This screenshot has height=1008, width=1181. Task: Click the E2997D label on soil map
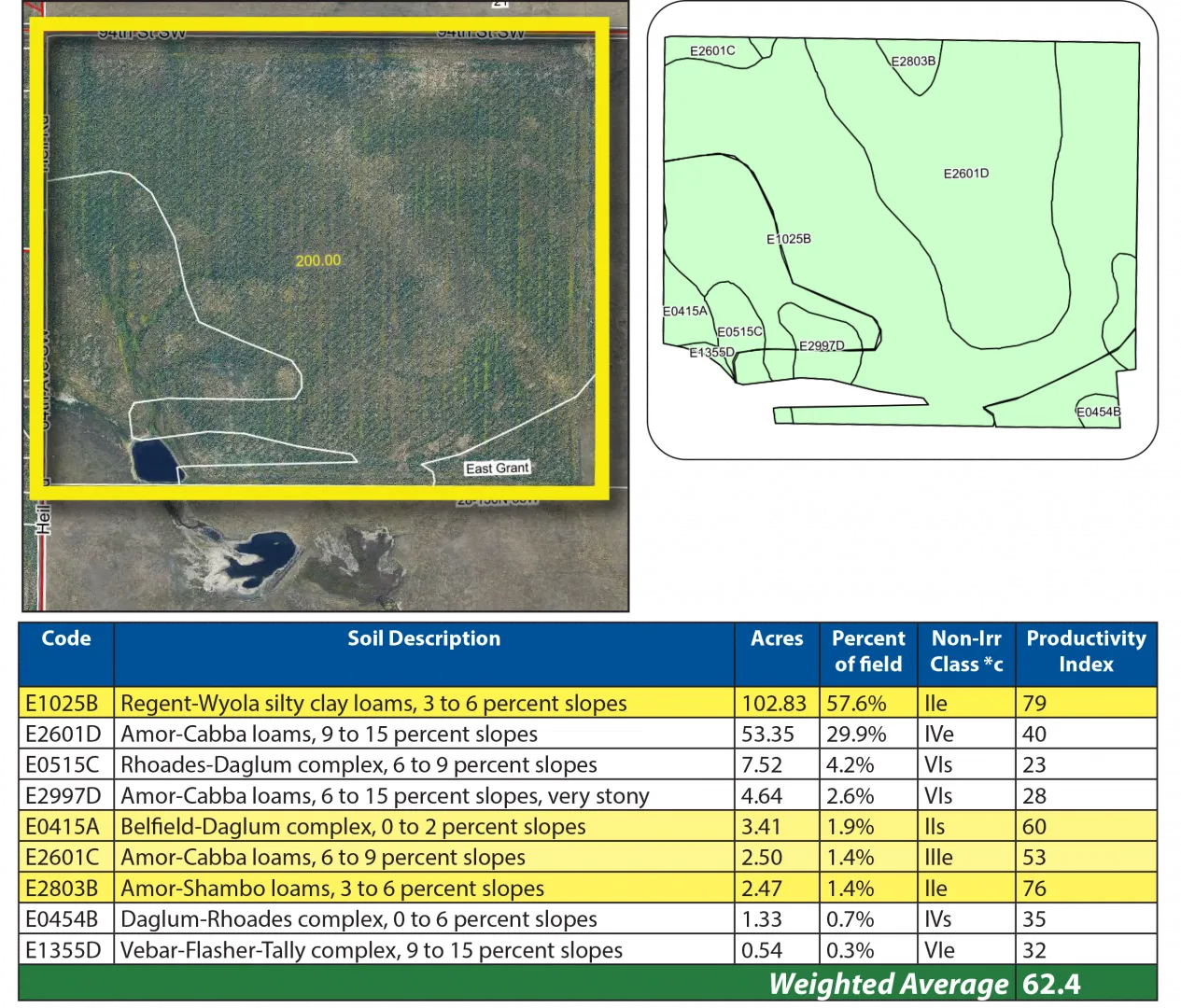point(821,345)
